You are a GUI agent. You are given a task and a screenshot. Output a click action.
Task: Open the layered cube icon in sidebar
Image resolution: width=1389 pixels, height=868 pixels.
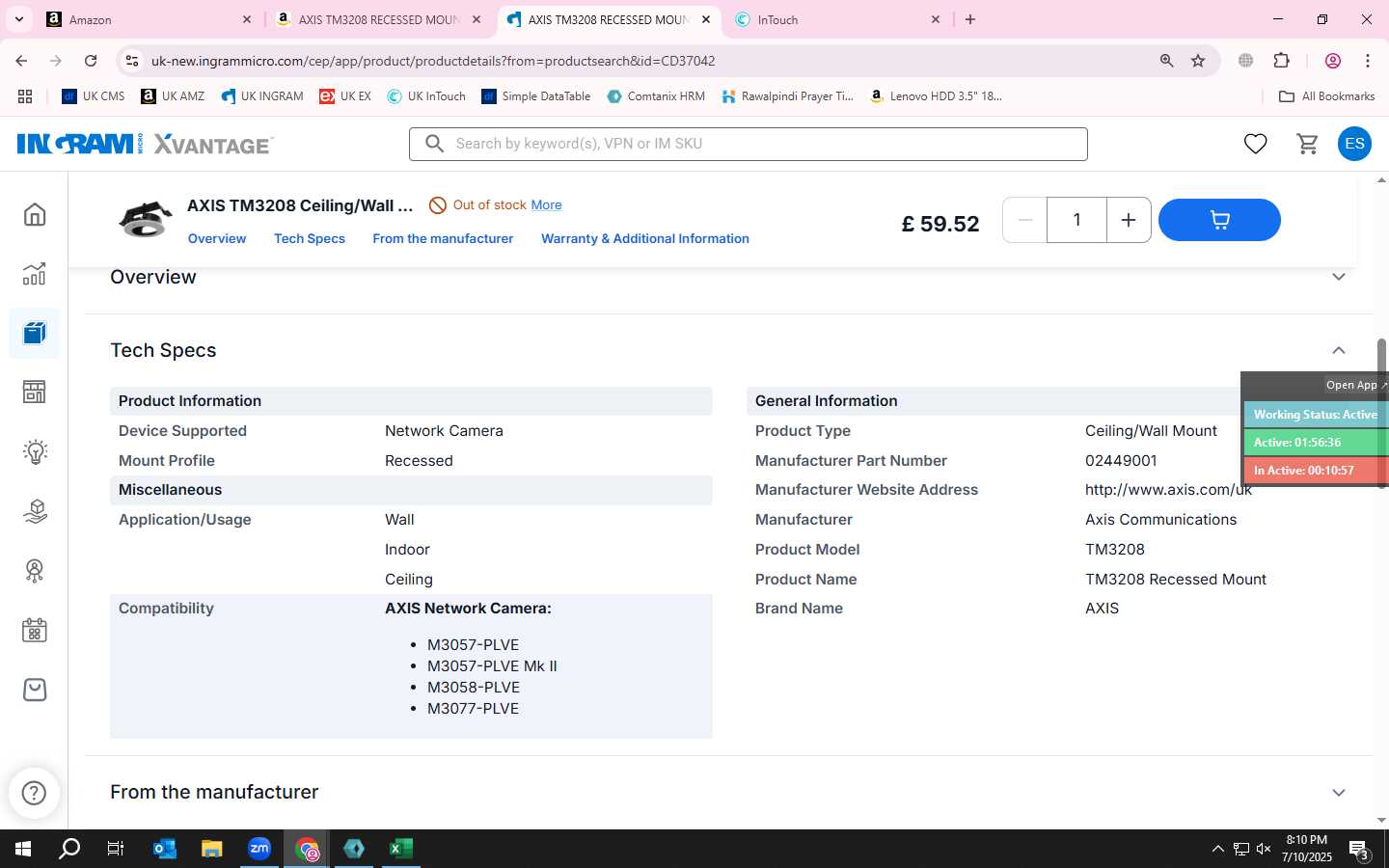click(x=35, y=511)
